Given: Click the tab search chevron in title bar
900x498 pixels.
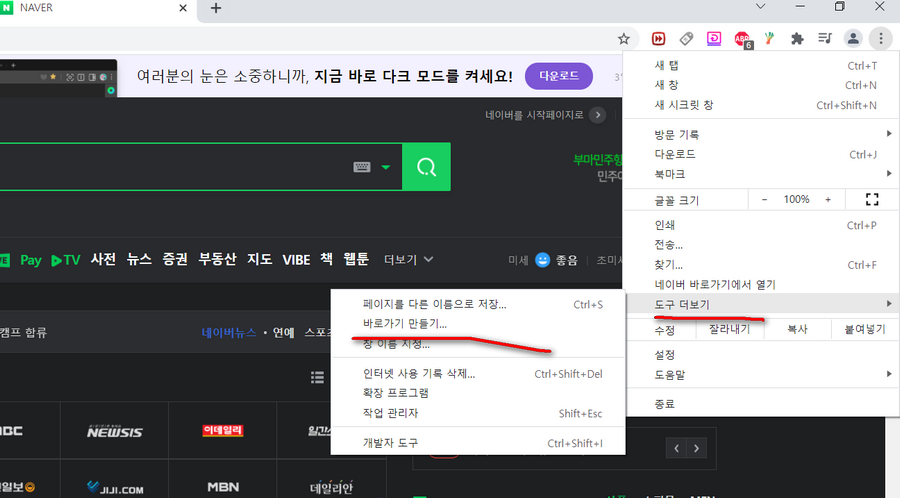Looking at the screenshot, I should click(x=761, y=7).
